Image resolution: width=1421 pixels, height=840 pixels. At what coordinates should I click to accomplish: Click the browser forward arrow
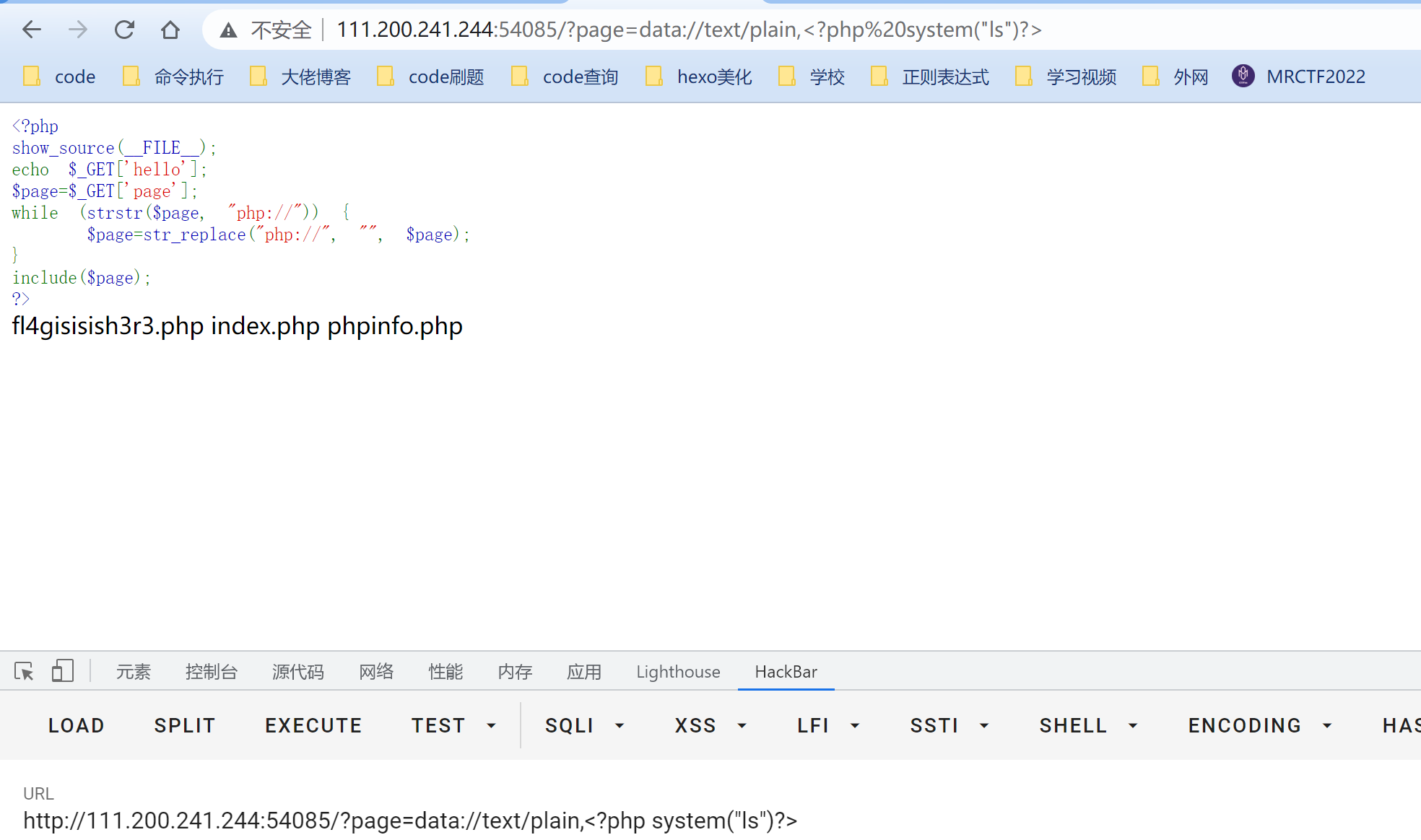click(77, 30)
